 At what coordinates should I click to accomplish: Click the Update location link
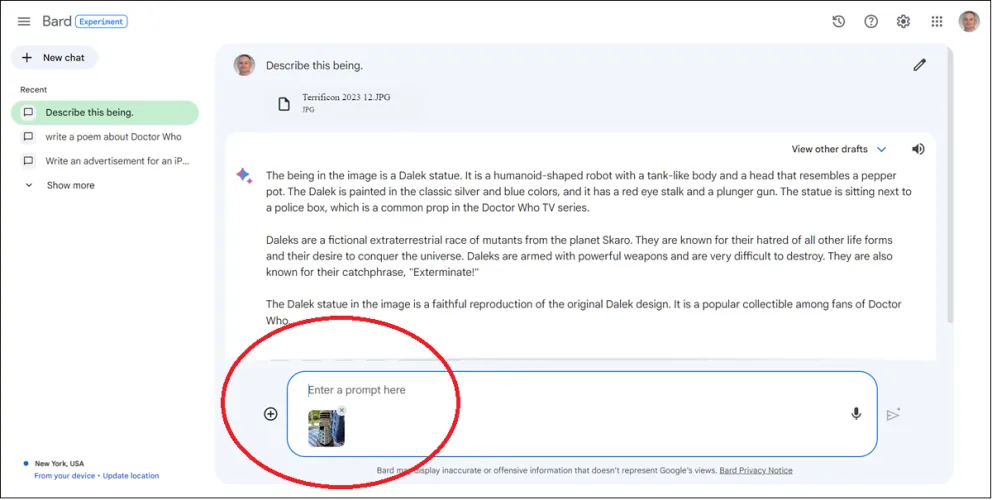coord(130,476)
